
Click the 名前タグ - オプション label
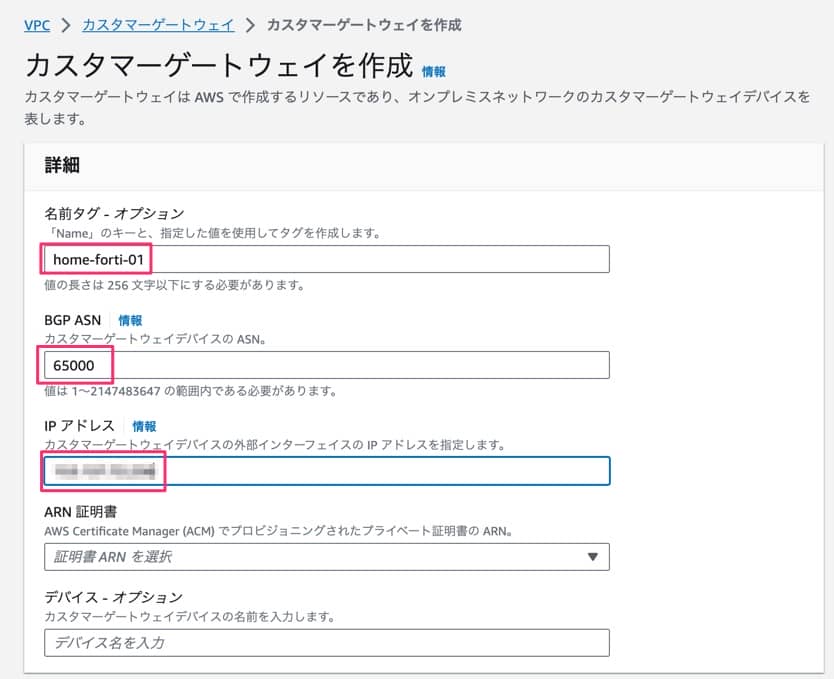point(114,214)
